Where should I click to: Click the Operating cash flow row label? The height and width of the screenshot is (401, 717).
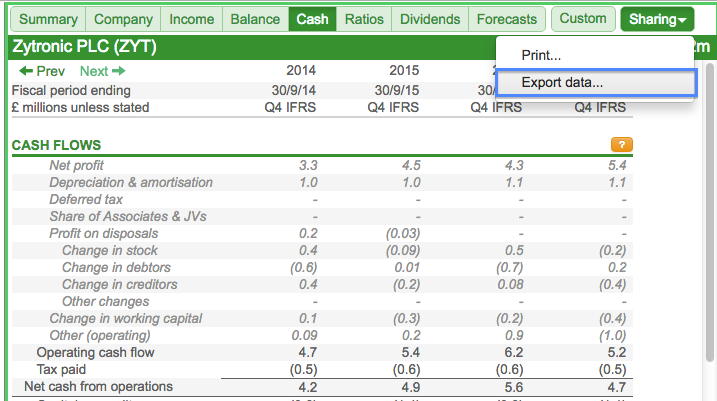coord(96,353)
